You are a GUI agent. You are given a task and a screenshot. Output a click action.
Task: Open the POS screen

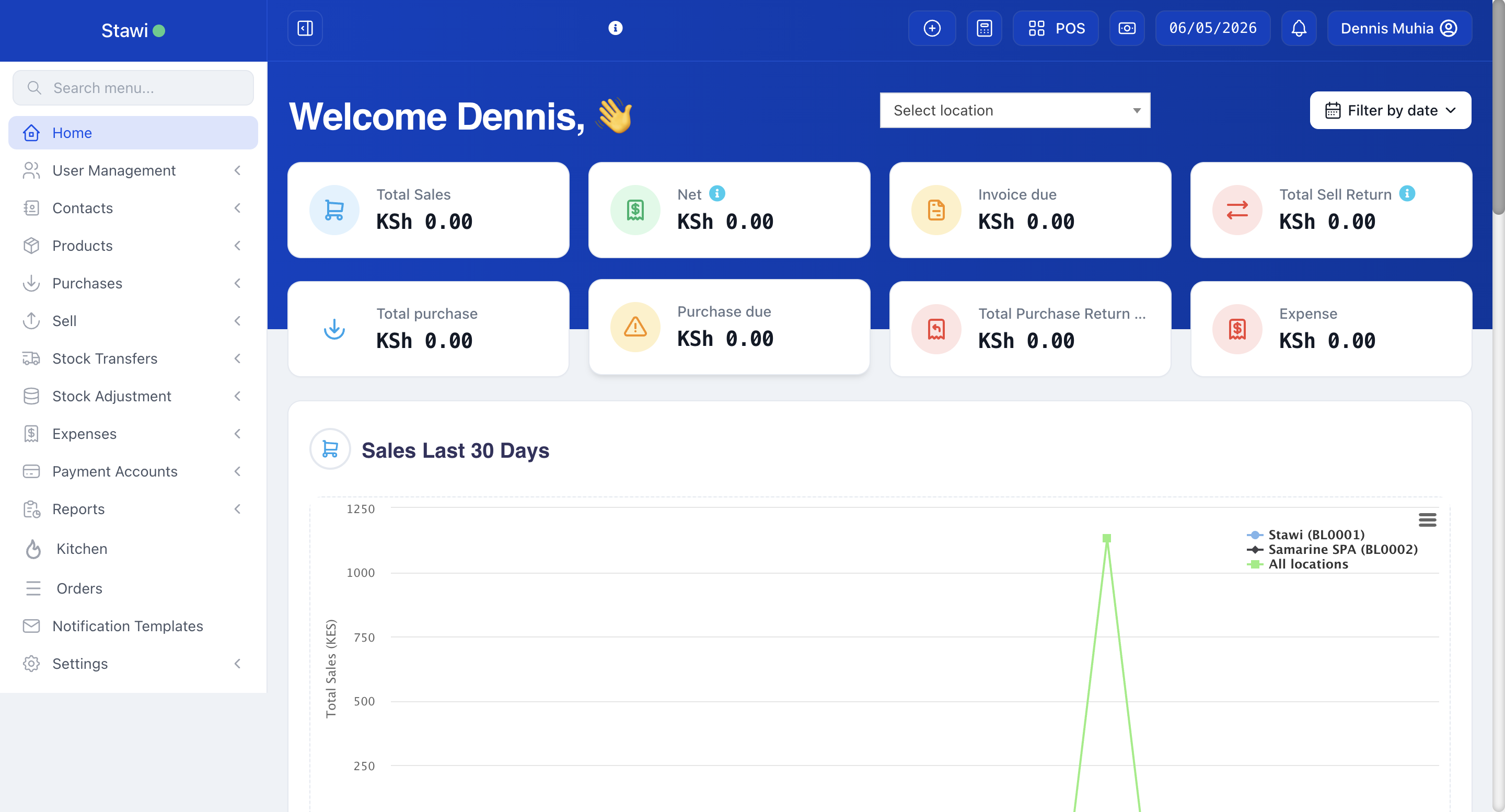click(x=1056, y=28)
